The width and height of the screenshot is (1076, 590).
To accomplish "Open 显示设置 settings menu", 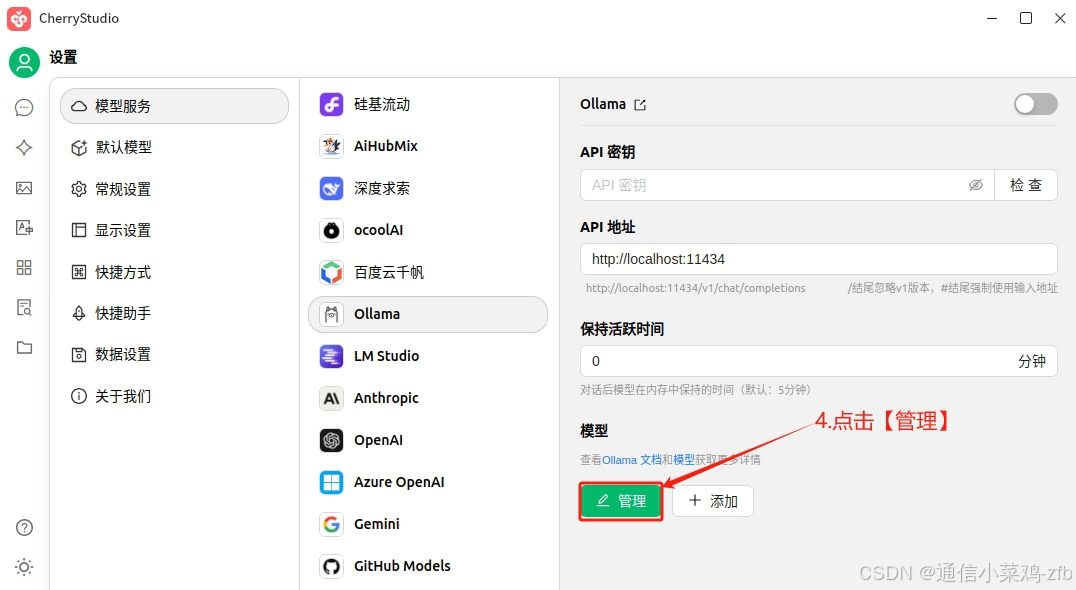I will (174, 231).
